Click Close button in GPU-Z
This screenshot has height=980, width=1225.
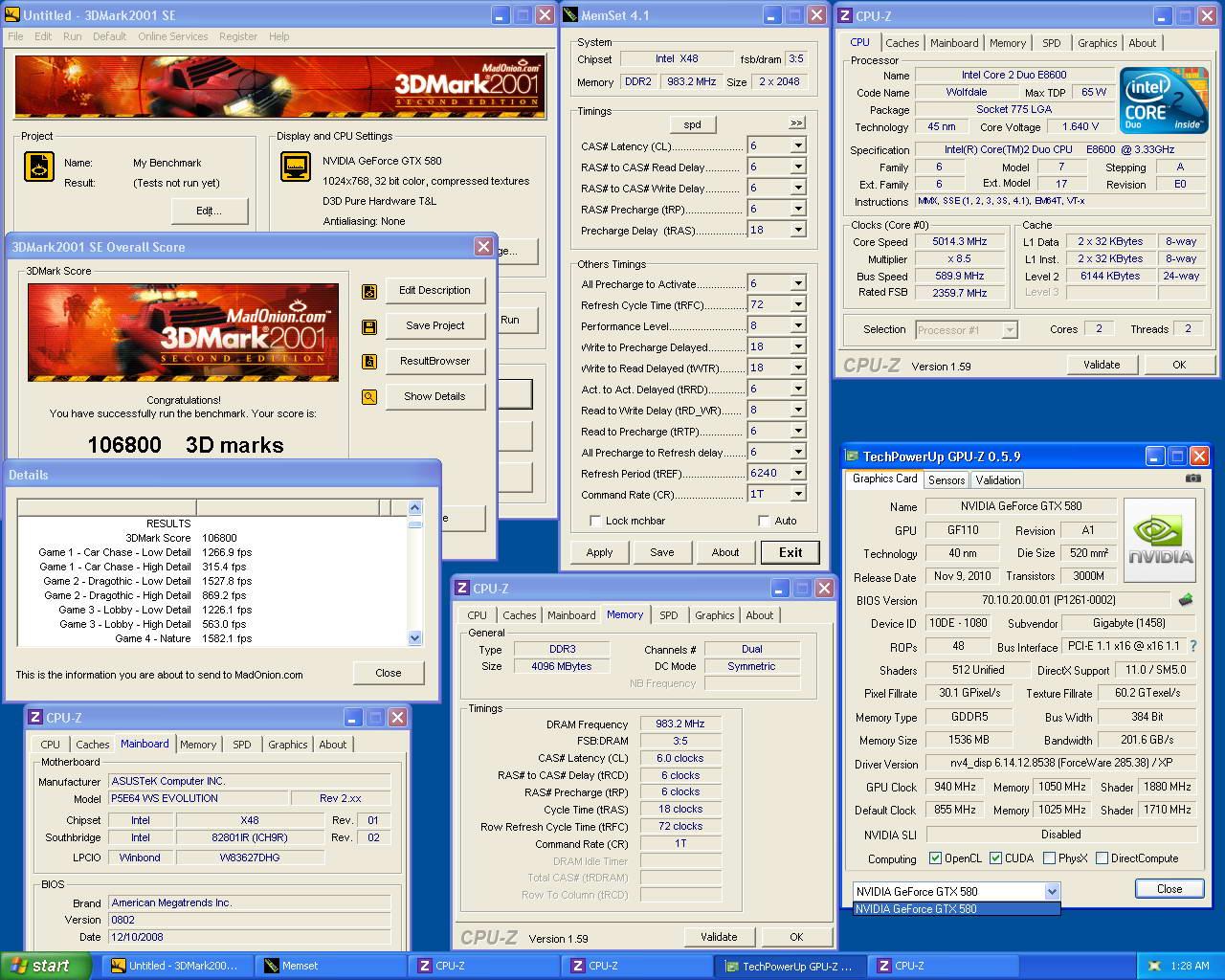click(1169, 889)
